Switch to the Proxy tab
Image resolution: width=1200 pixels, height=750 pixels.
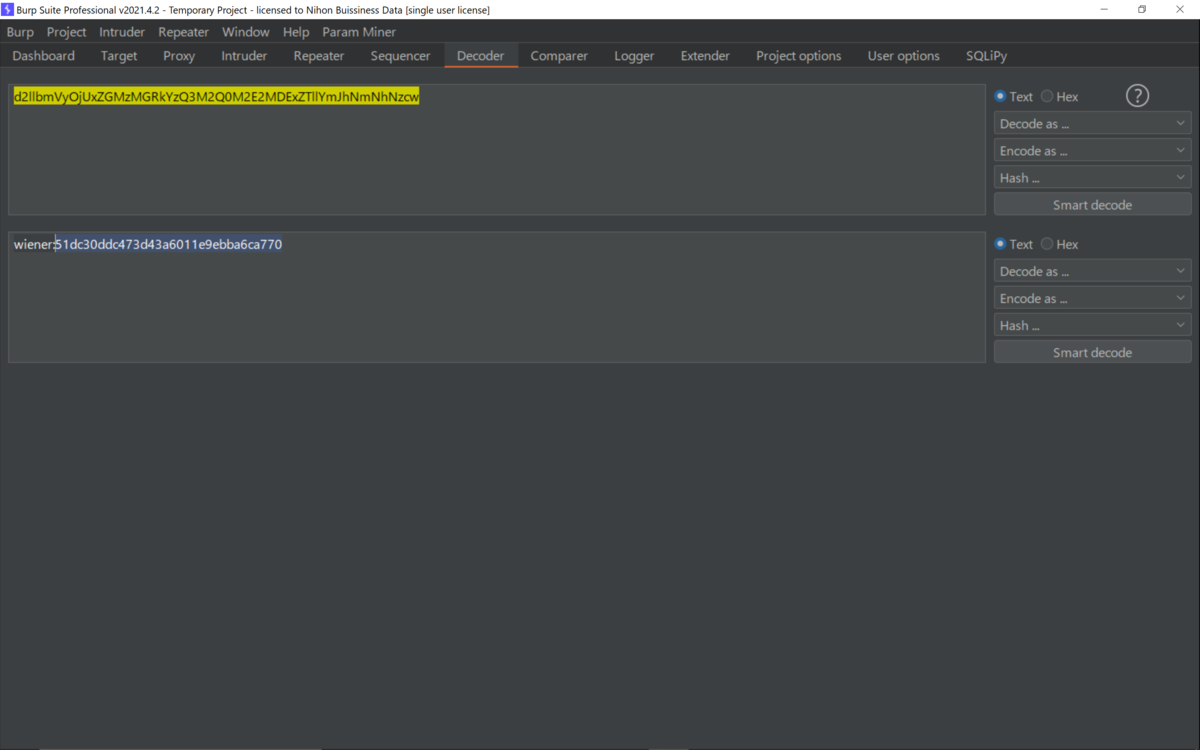point(179,56)
